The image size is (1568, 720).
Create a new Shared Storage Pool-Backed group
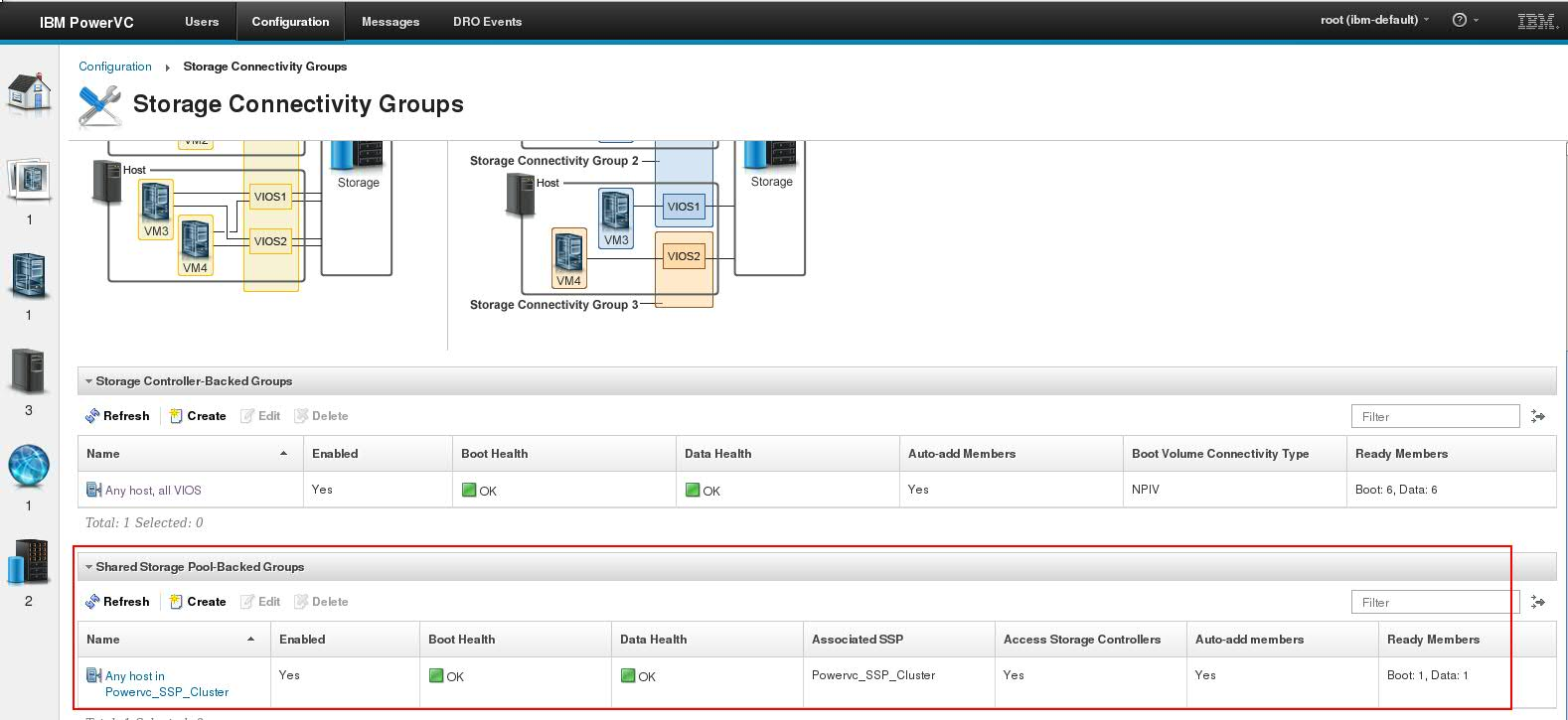(198, 602)
